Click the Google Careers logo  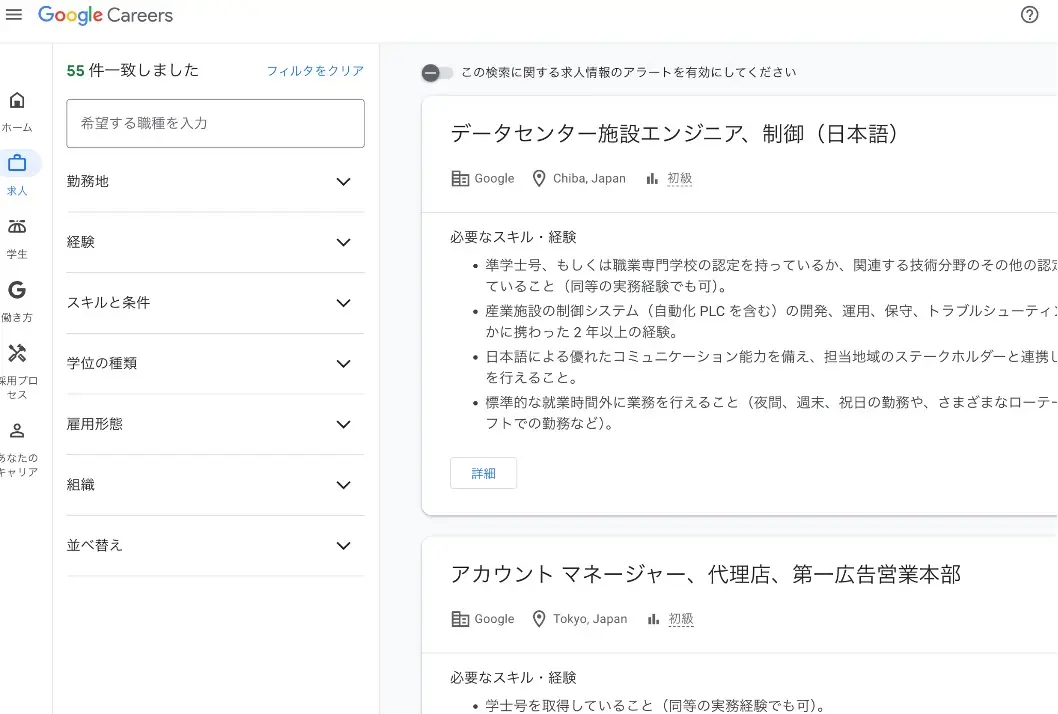pos(105,15)
